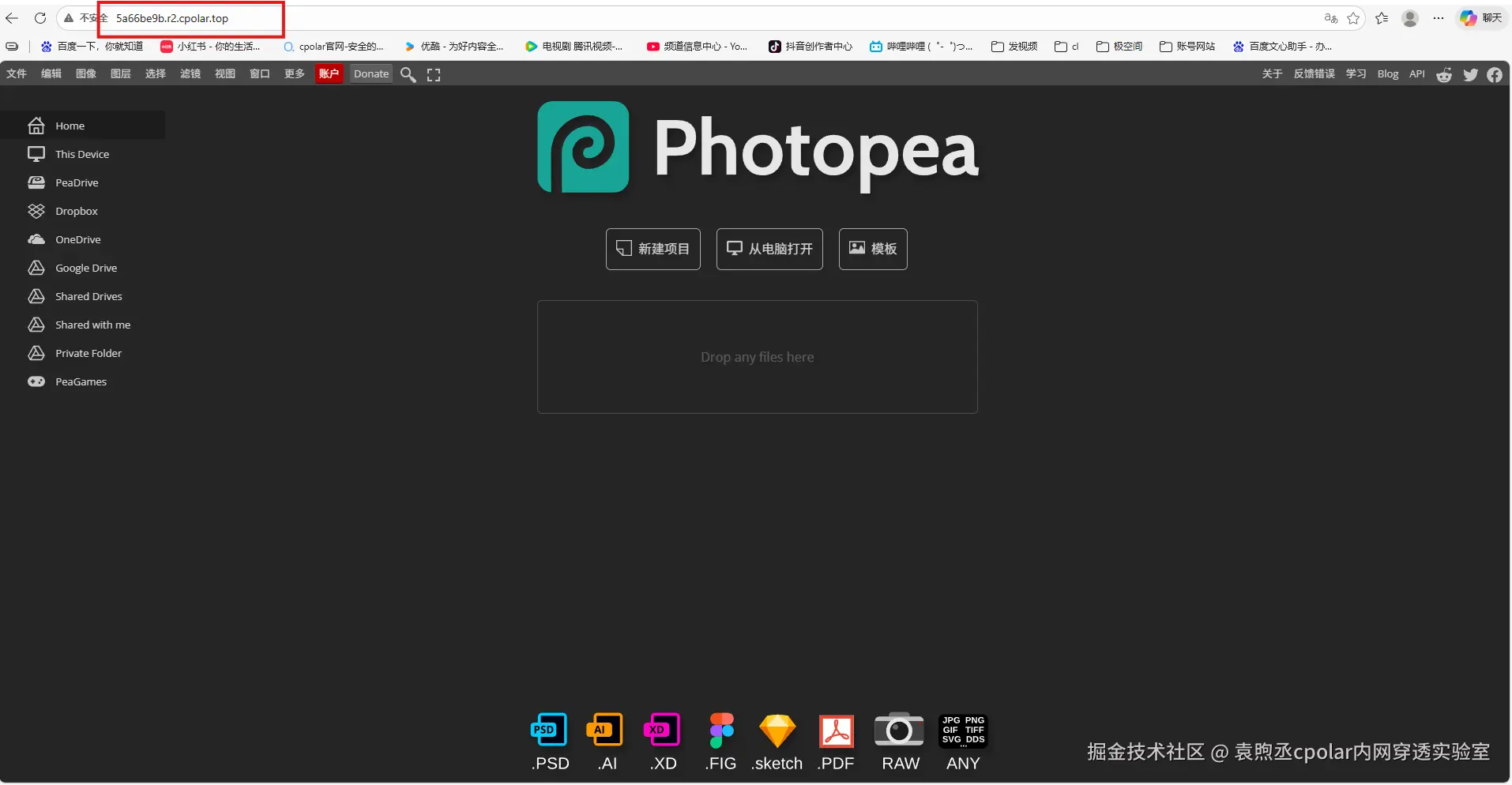
Task: Start a new project with 新建项目
Action: pos(653,249)
